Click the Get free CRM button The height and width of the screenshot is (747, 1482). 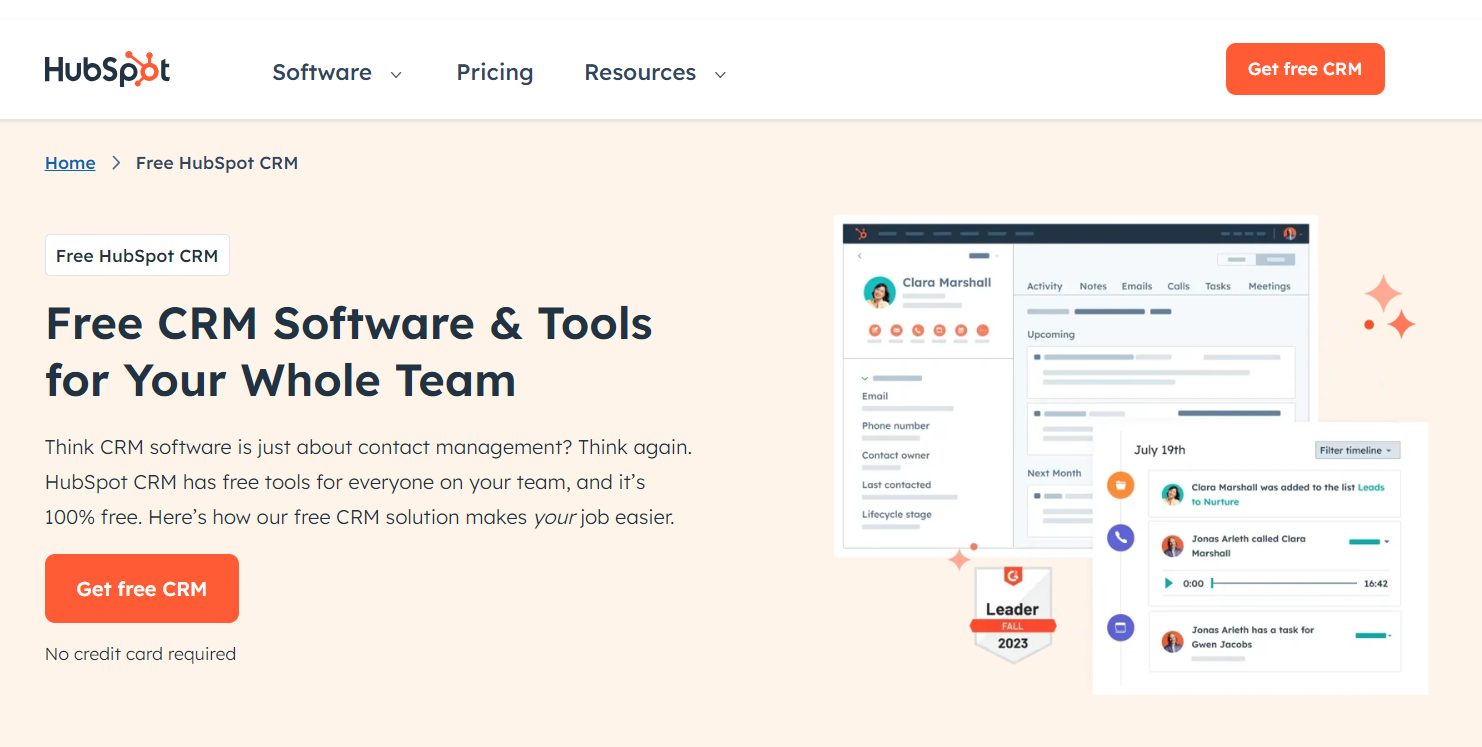1305,68
